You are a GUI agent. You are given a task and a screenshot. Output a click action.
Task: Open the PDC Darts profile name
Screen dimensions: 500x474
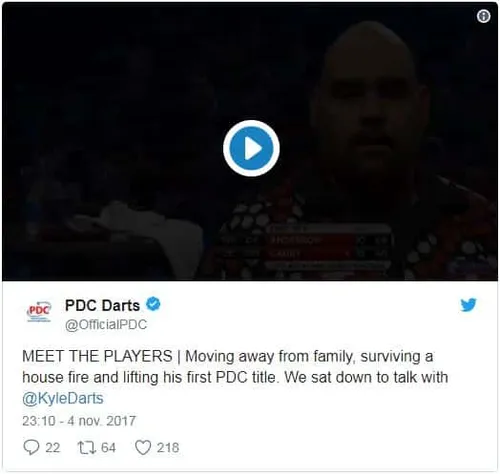tap(102, 305)
